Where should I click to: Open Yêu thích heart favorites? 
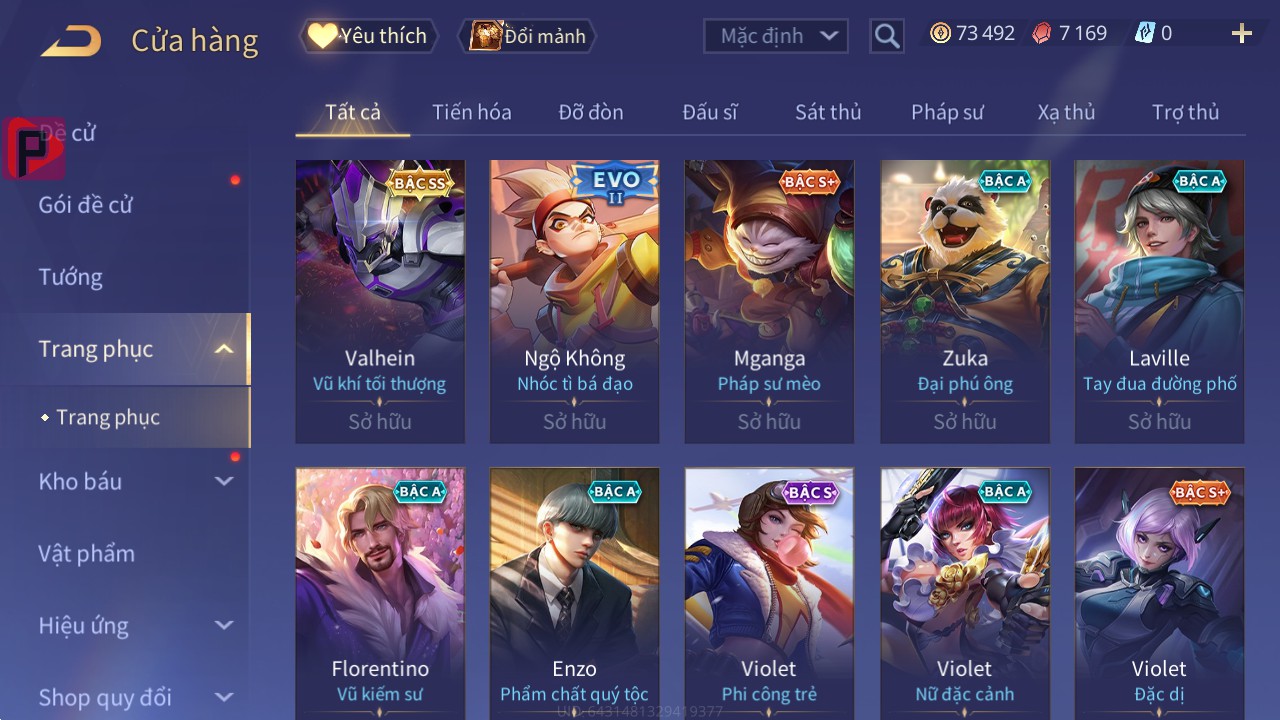click(x=368, y=36)
